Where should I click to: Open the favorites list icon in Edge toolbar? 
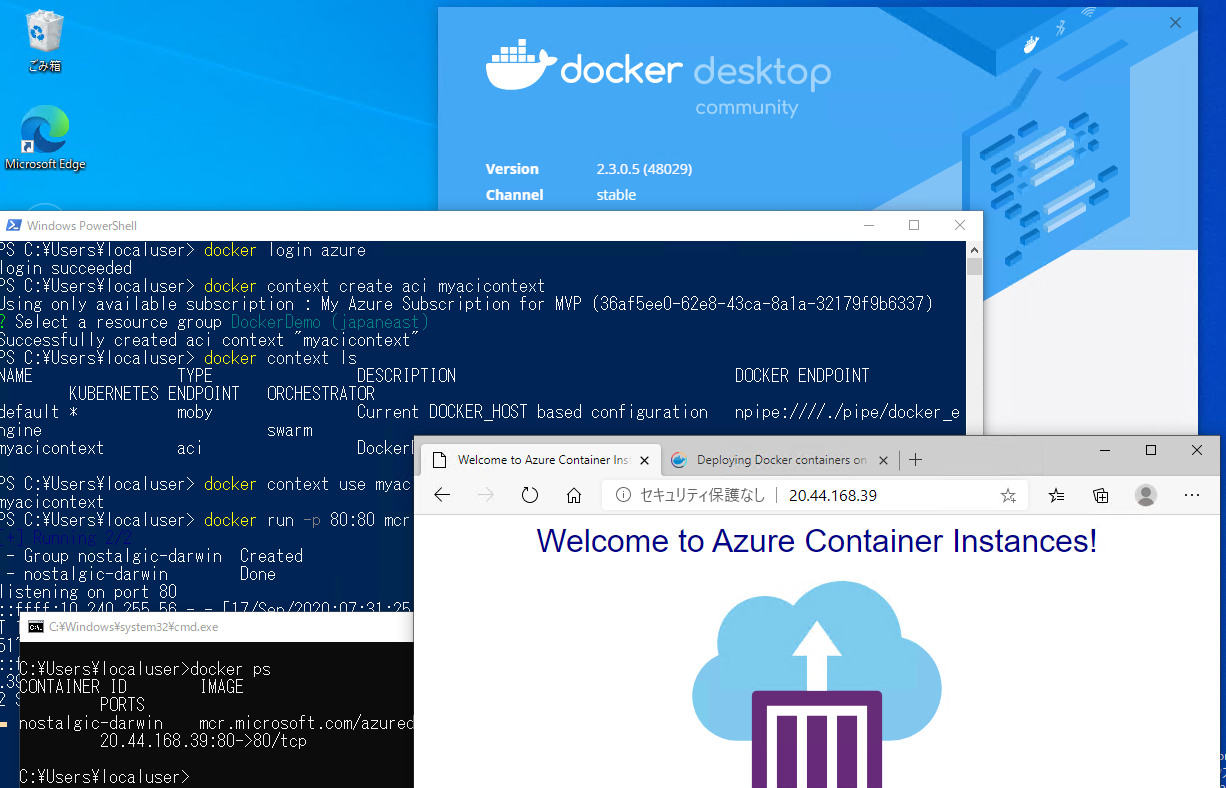(1056, 494)
